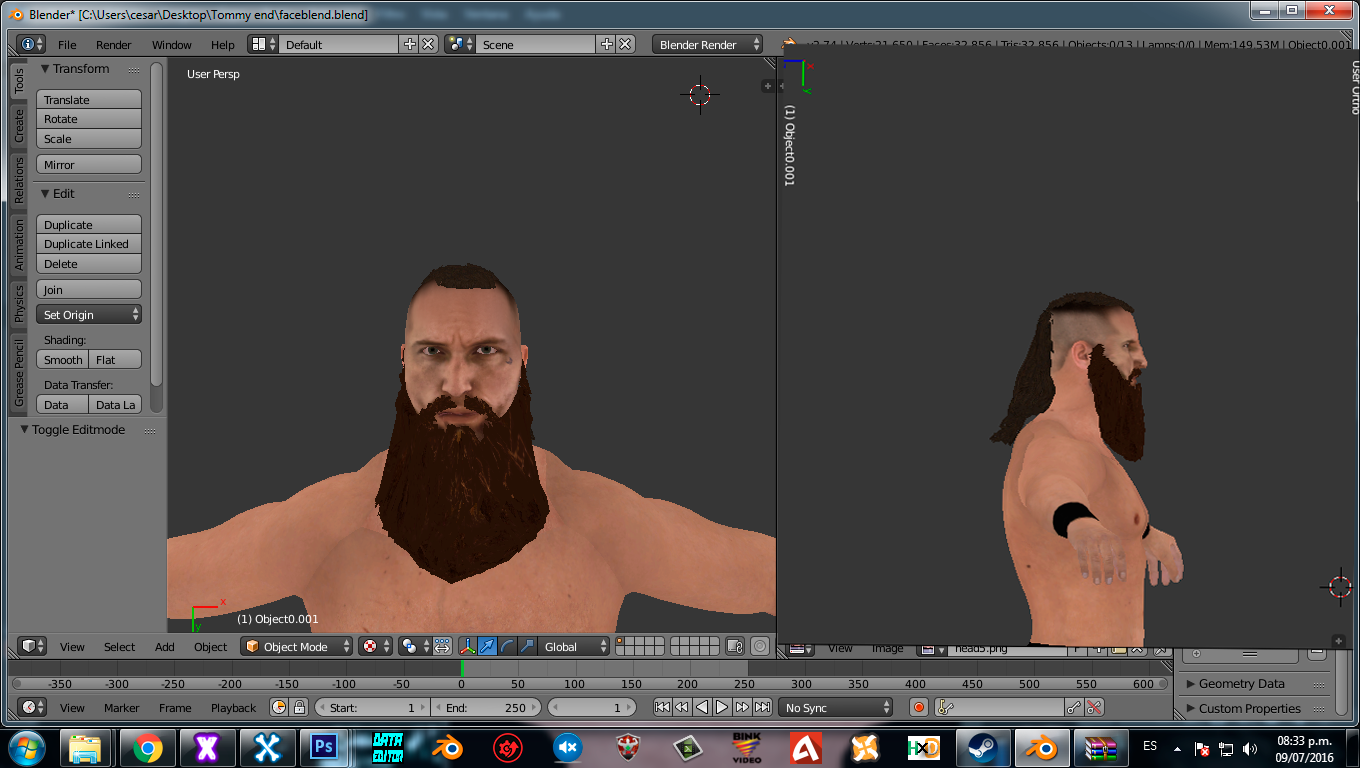Open the pivot point selector
This screenshot has width=1360, height=768.
coord(414,646)
